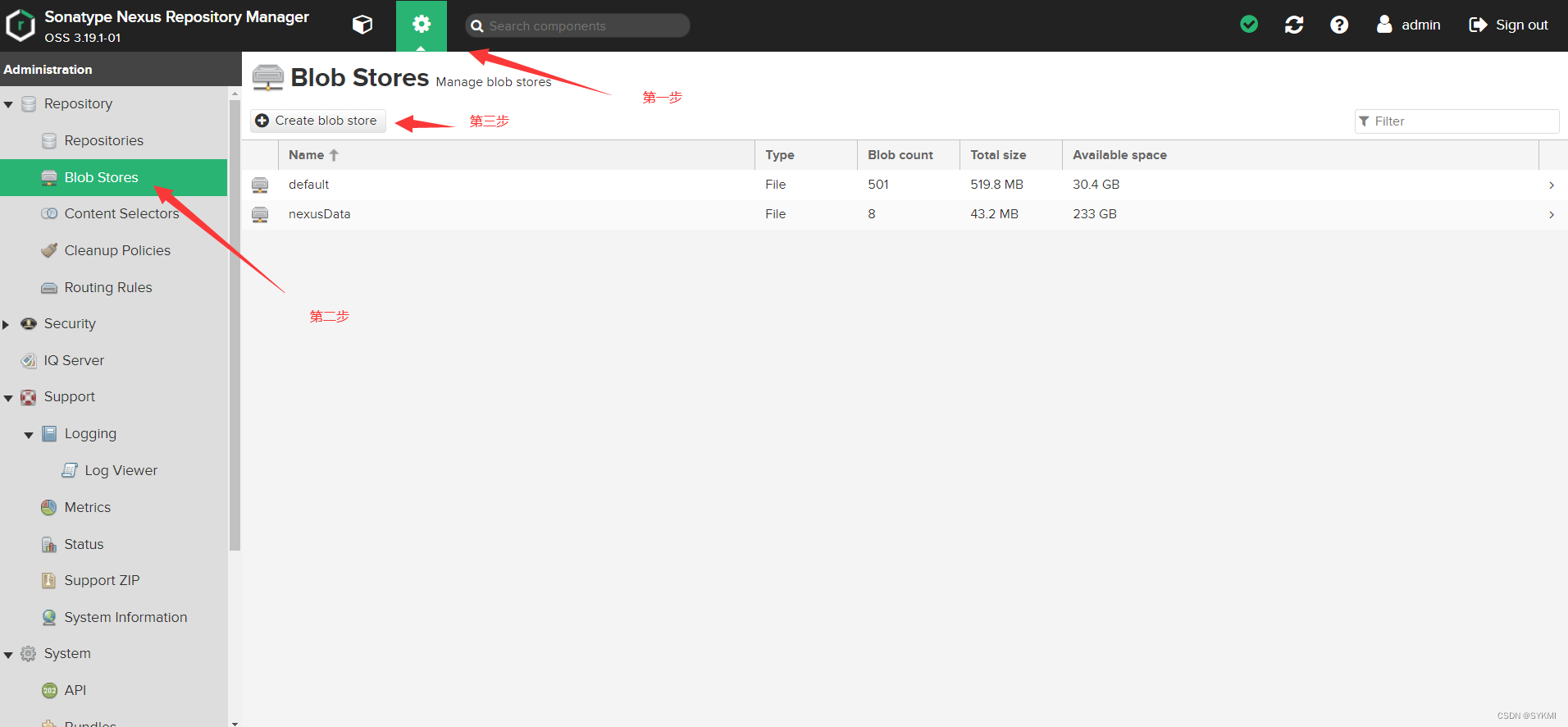Viewport: 1568px width, 727px height.
Task: Open IQ Server menu item
Action: pos(114,360)
